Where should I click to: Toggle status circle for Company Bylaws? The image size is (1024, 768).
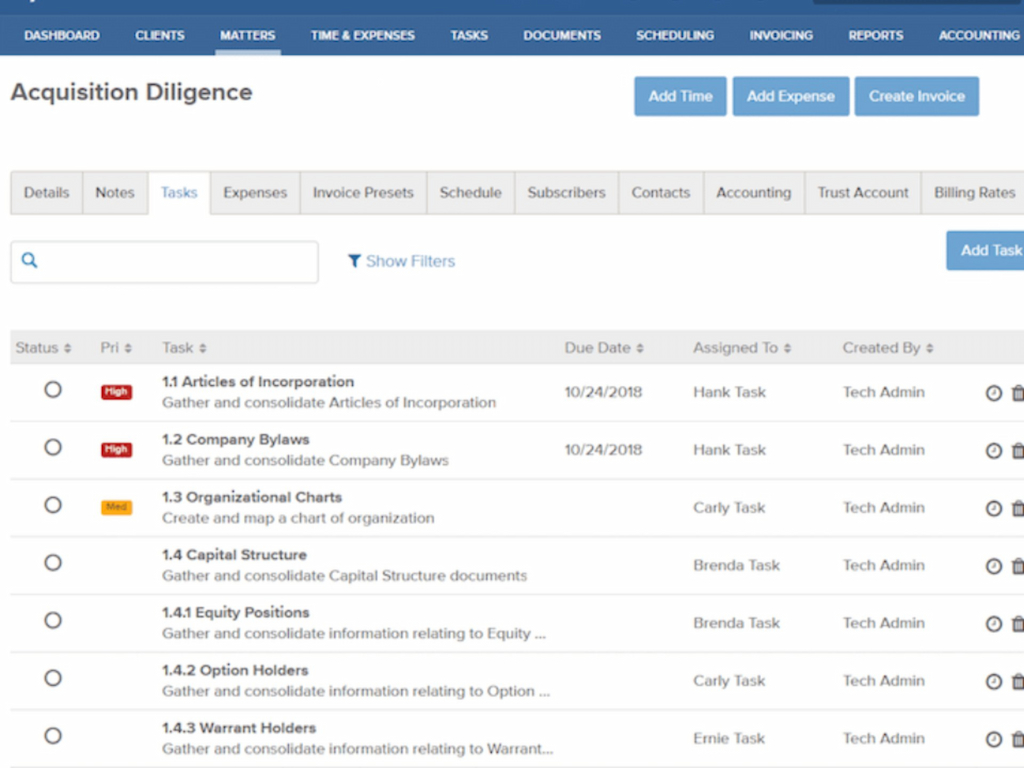53,447
